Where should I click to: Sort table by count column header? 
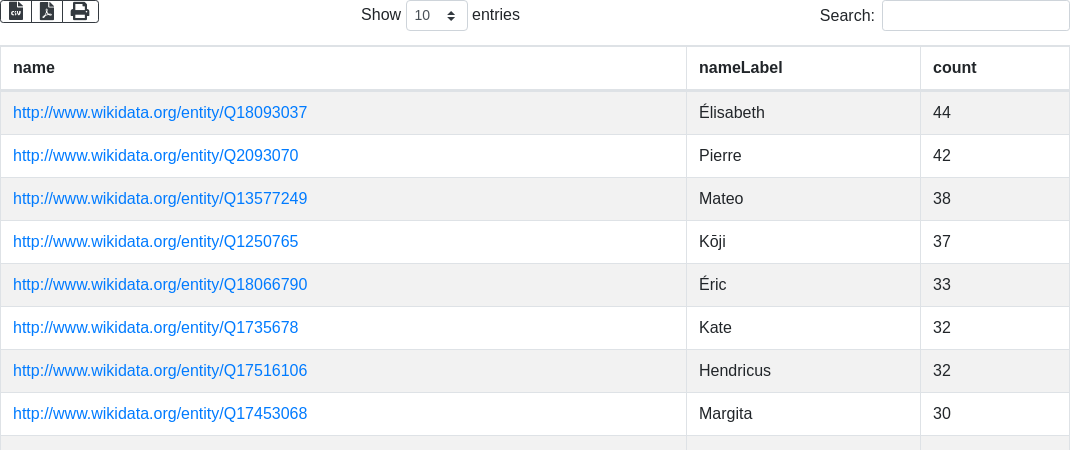pyautogui.click(x=954, y=68)
